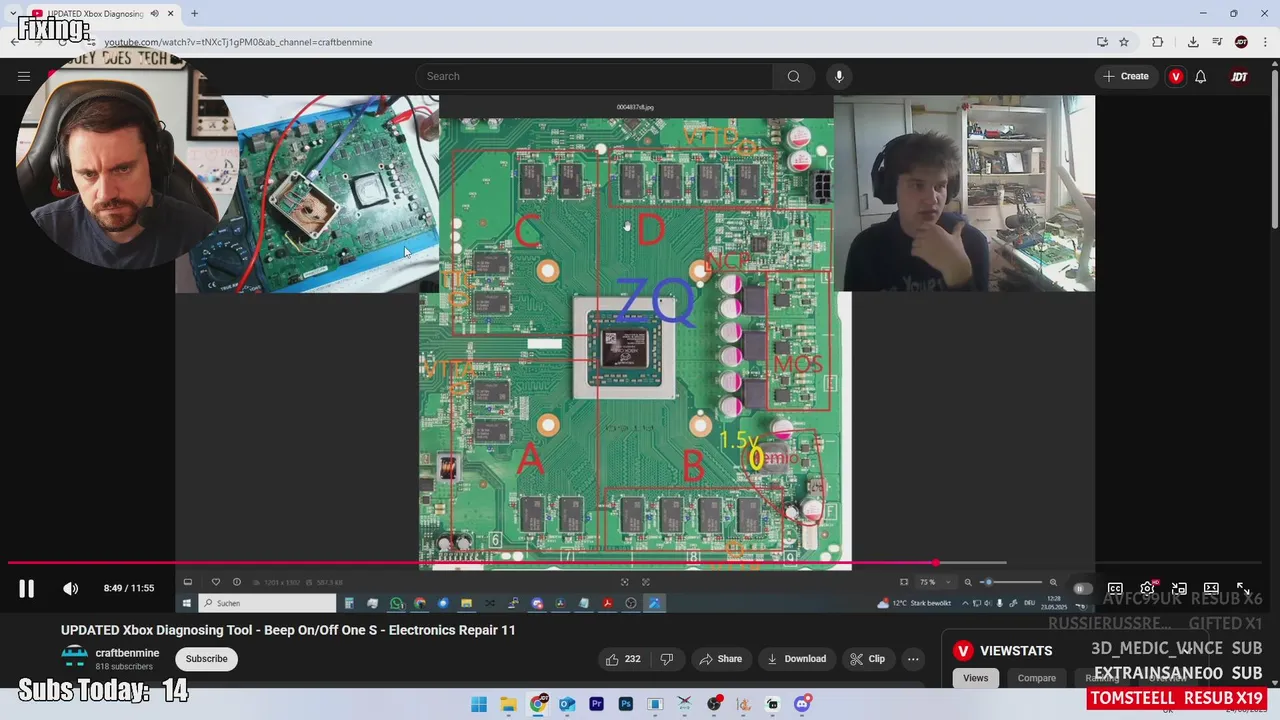Bookmark this page with the star
The image size is (1280, 720).
(x=1124, y=42)
